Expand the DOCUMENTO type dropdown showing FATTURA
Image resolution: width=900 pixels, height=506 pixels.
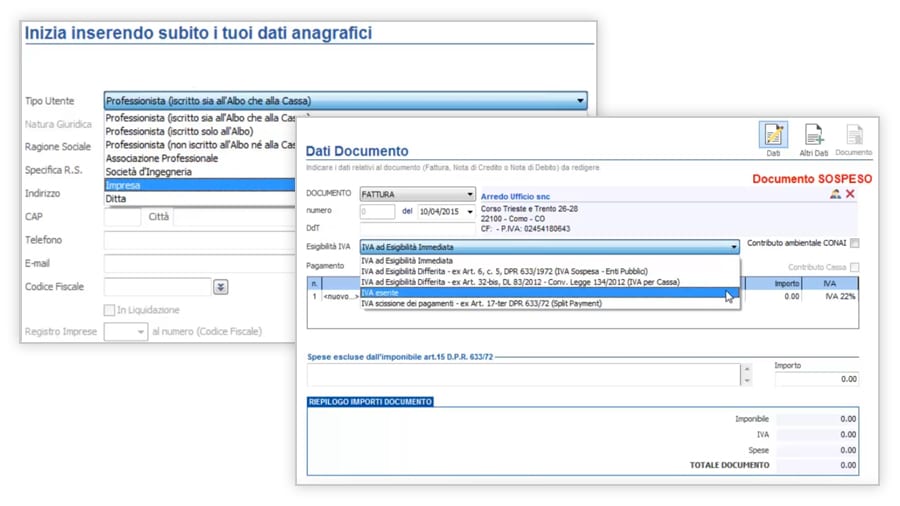point(470,195)
